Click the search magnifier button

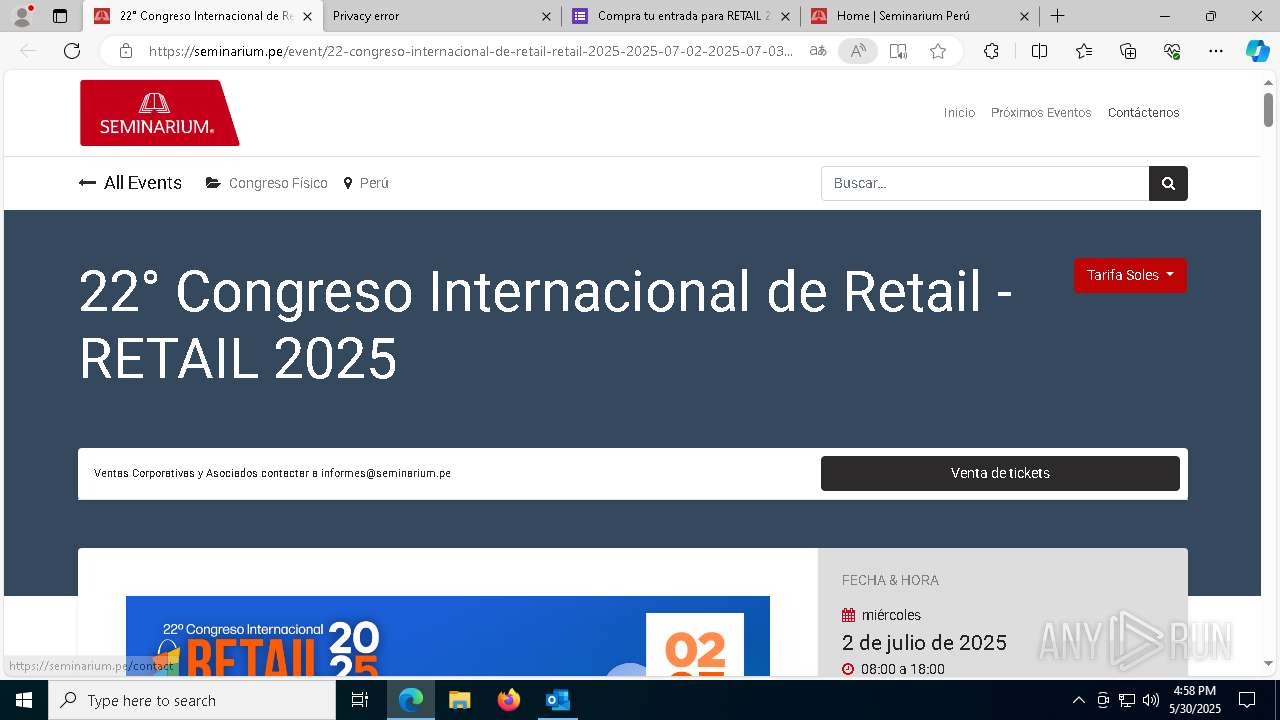coord(1168,183)
